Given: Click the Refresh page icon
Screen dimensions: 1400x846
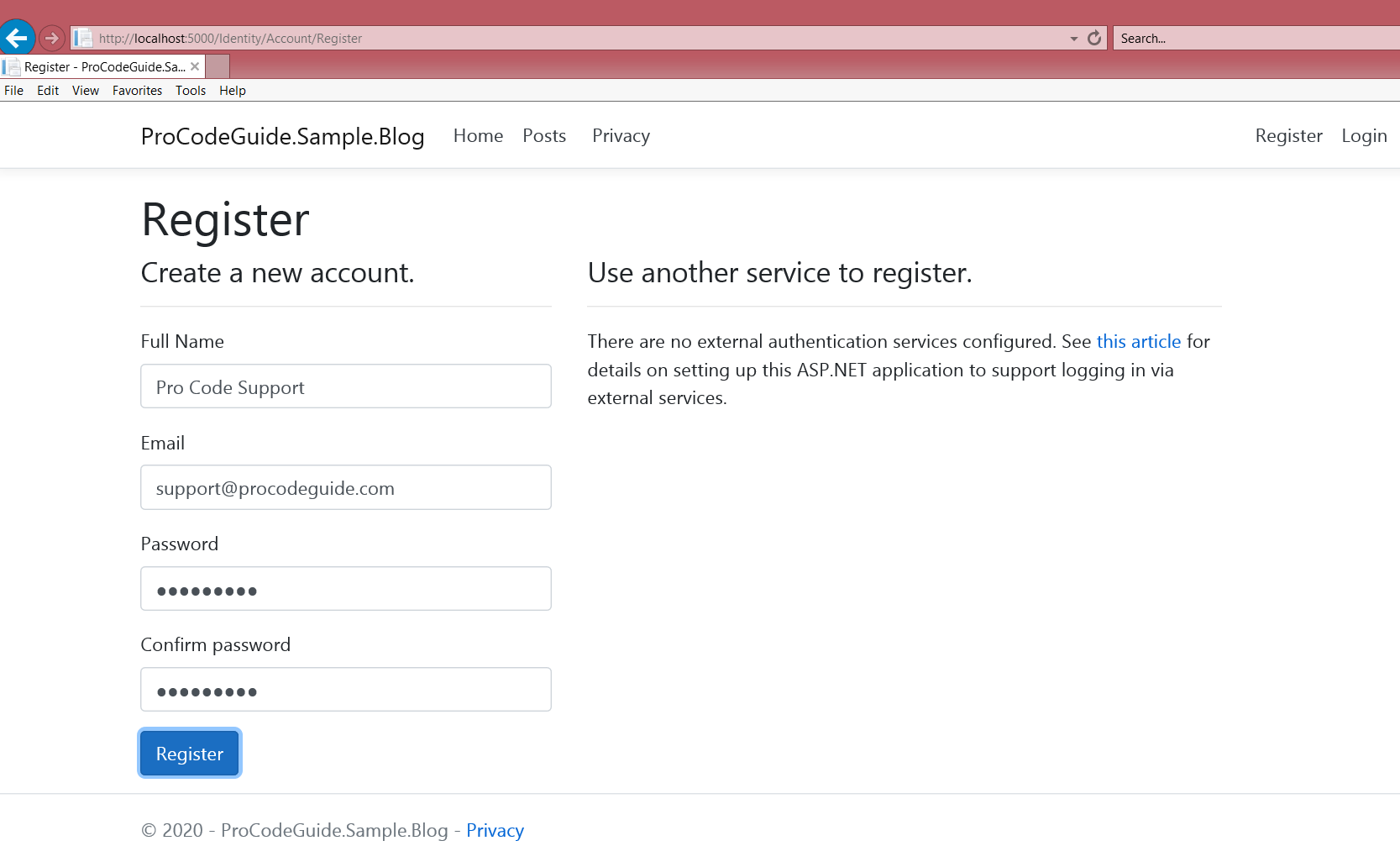Looking at the screenshot, I should (1093, 38).
